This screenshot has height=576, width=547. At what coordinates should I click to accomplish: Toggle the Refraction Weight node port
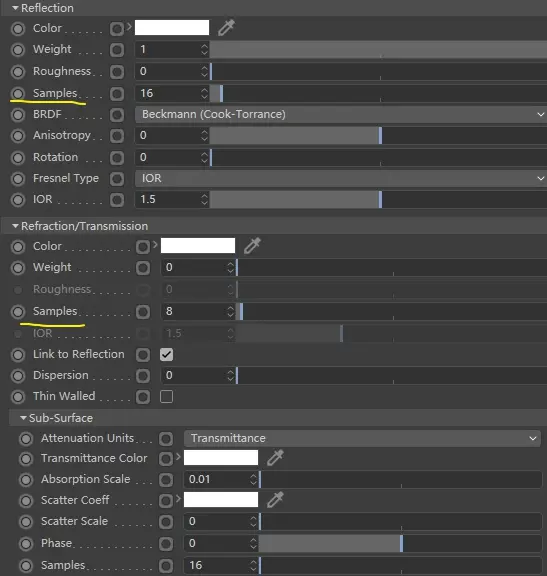point(143,268)
